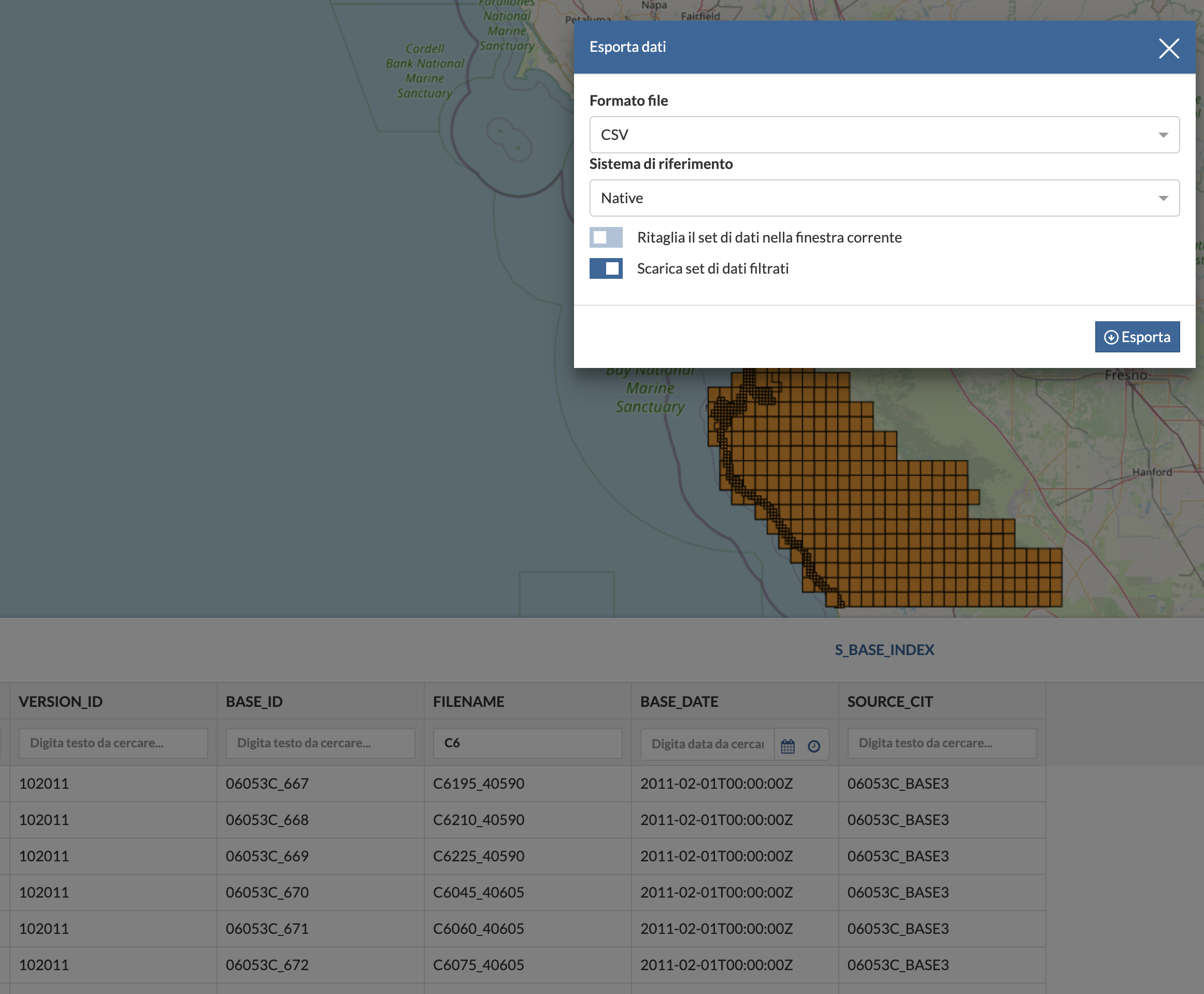This screenshot has width=1204, height=994.
Task: Click the Hanford label on the map
Action: pos(1152,472)
